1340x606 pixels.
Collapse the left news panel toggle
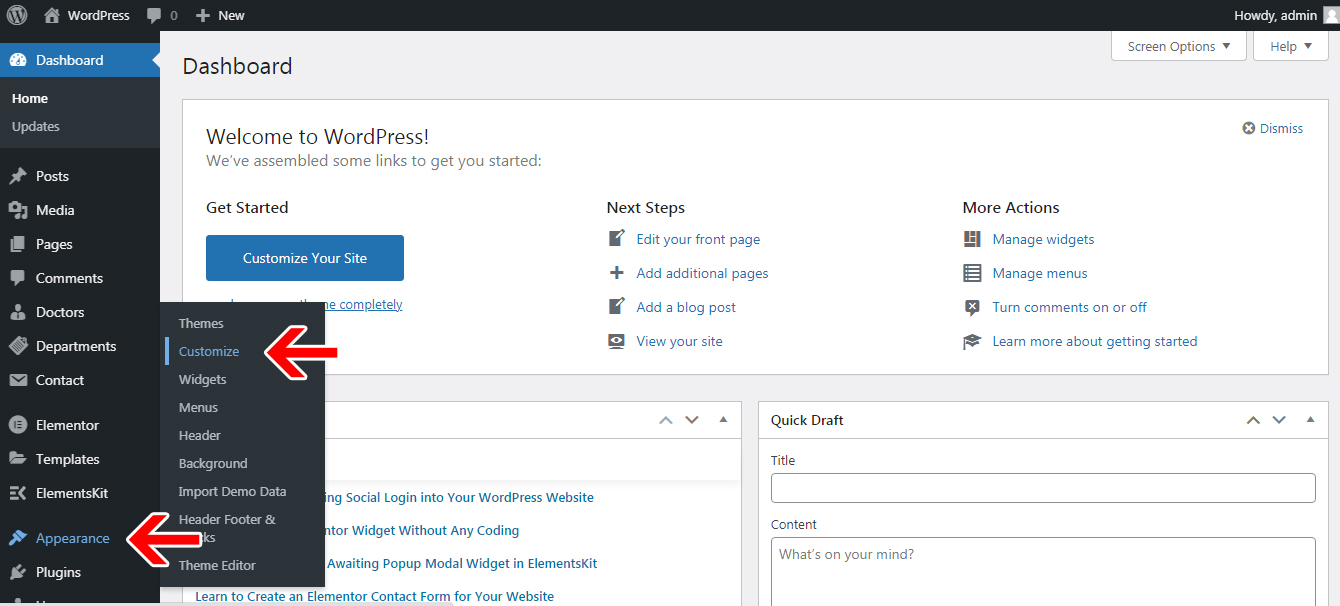(x=723, y=420)
